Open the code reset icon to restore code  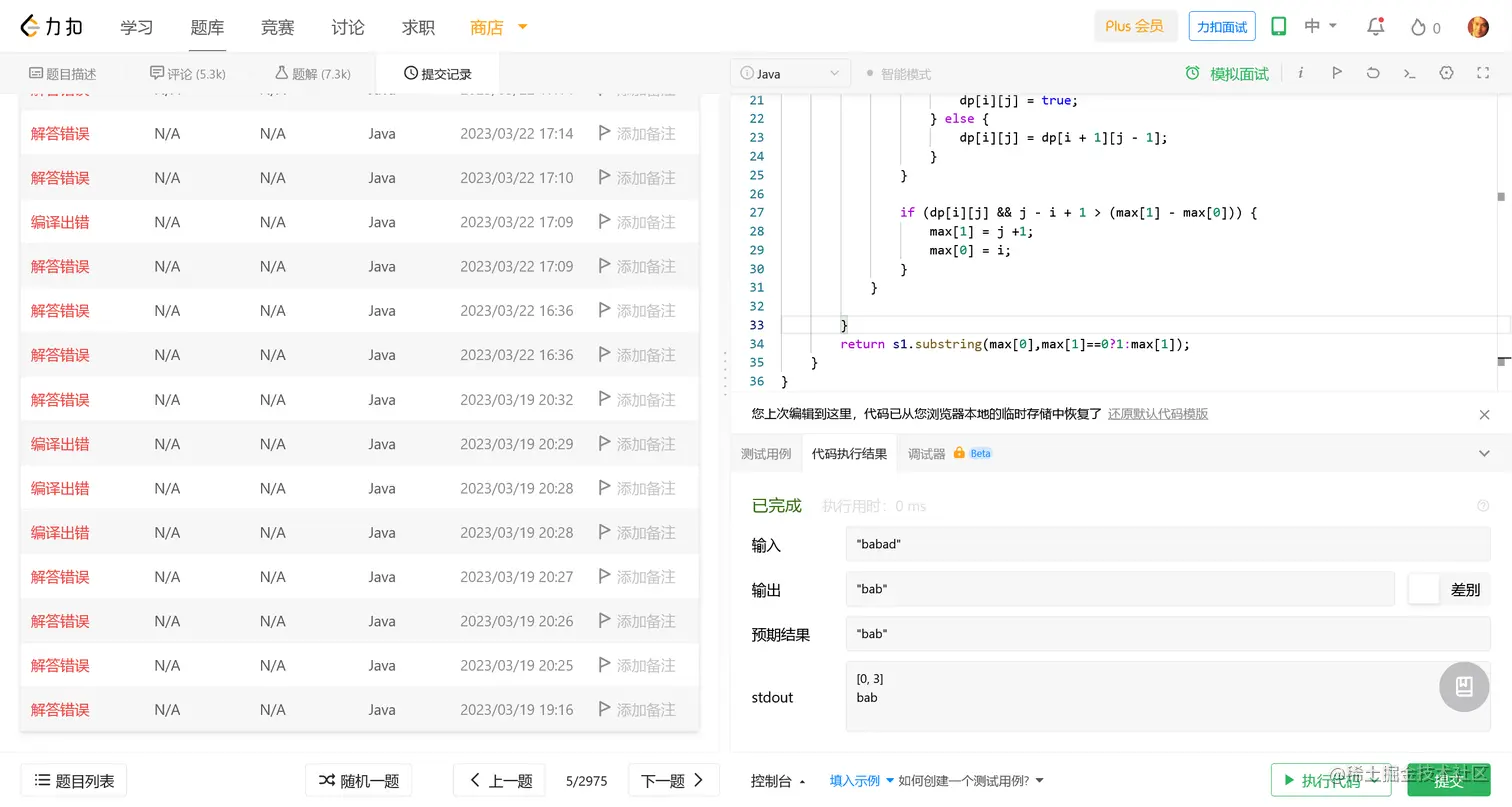click(x=1373, y=72)
